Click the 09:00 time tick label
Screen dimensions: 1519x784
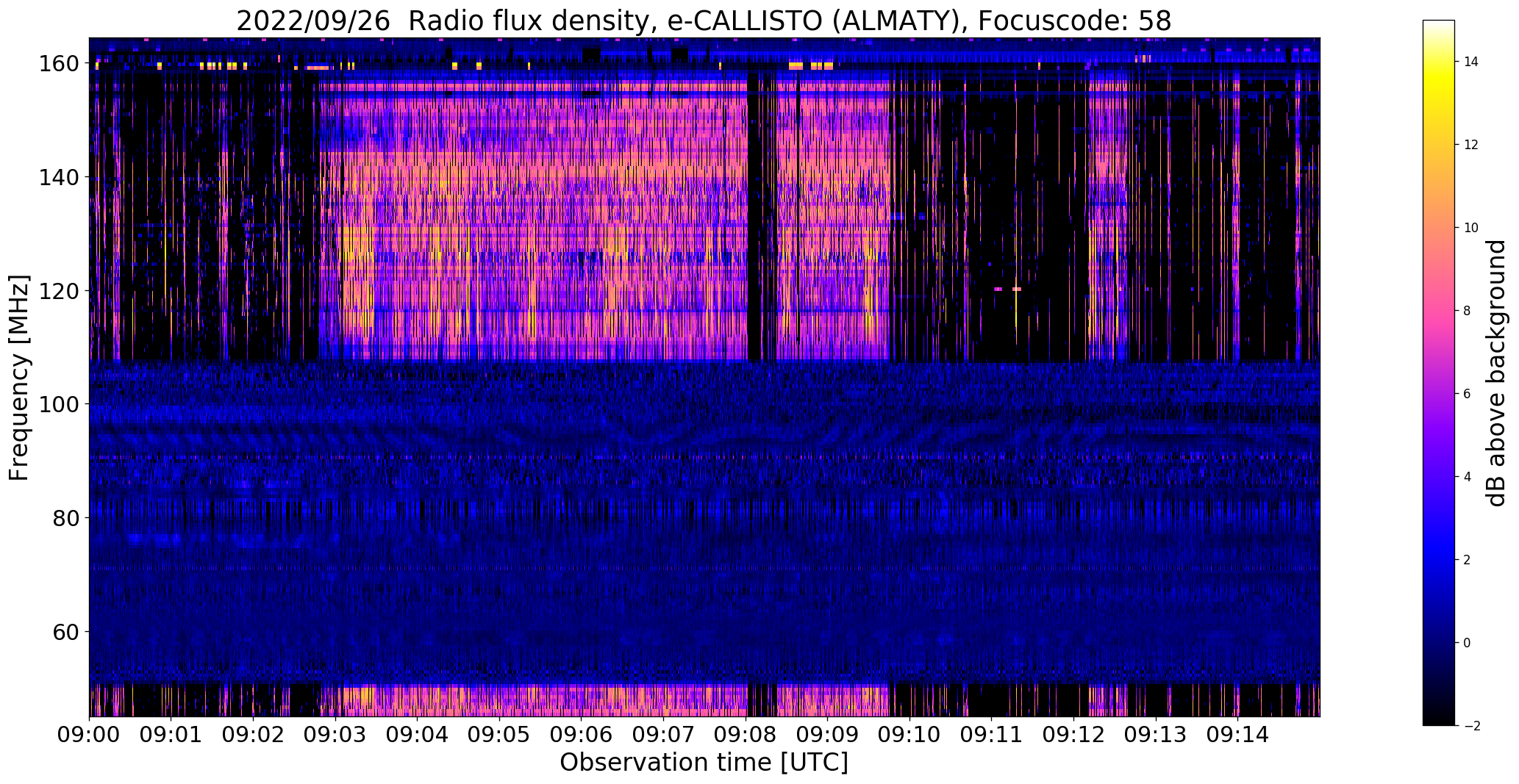click(x=90, y=733)
